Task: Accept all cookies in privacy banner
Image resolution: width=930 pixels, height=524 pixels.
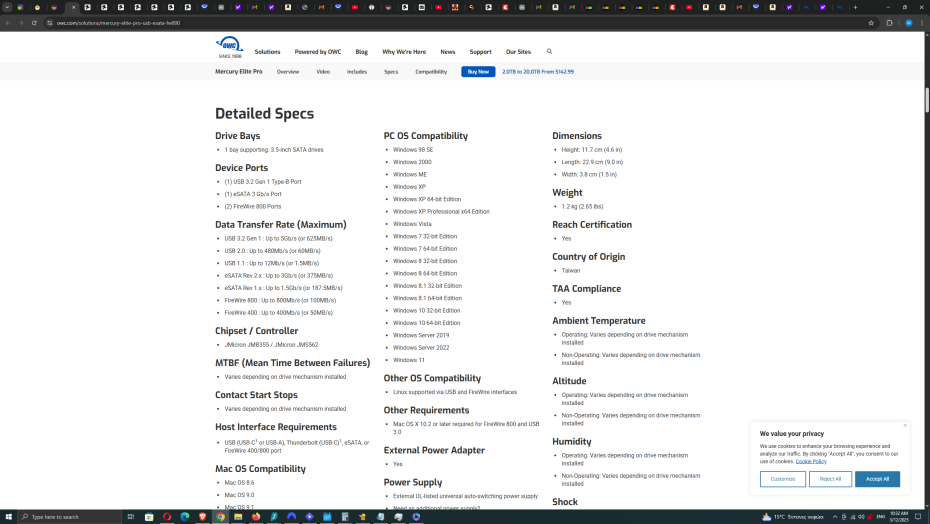Action: coord(877,479)
